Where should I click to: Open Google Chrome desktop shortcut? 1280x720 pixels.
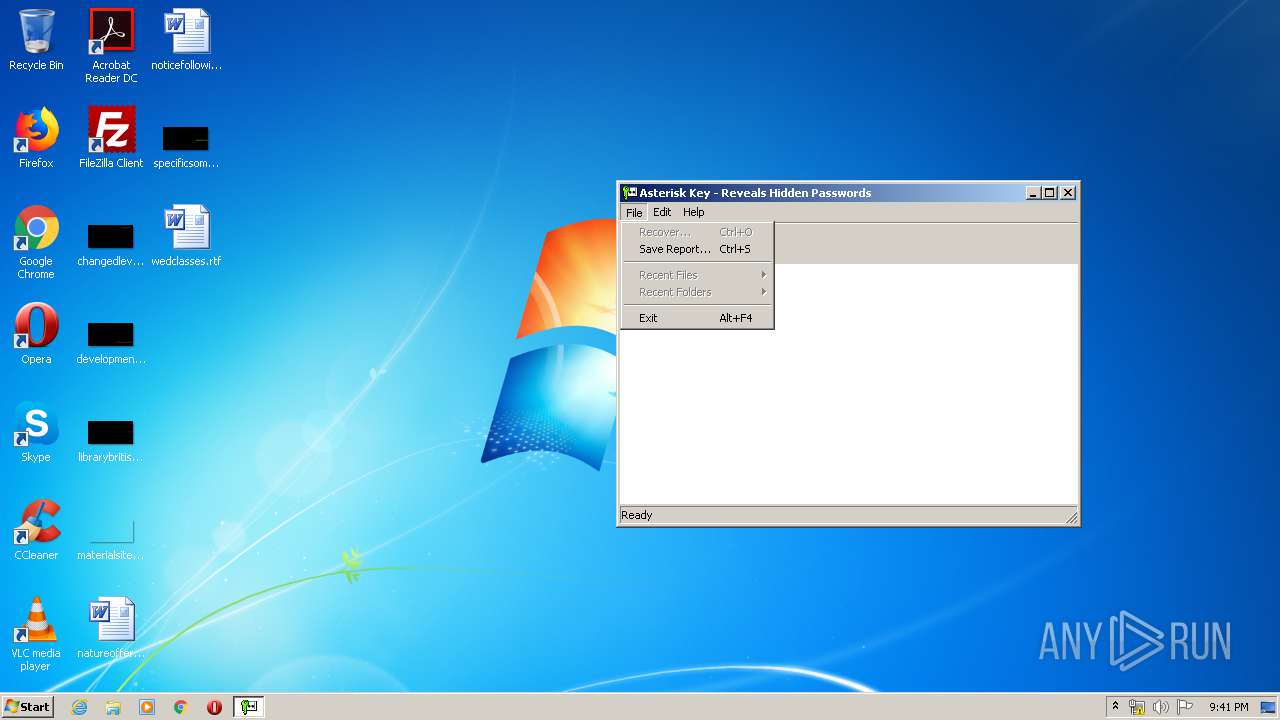pos(36,242)
